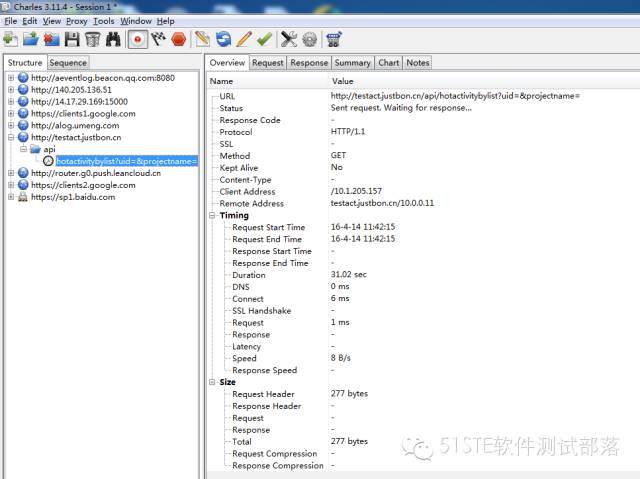This screenshot has width=640, height=479.
Task: Click the Request Header 277 bytes value
Action: (x=349, y=394)
